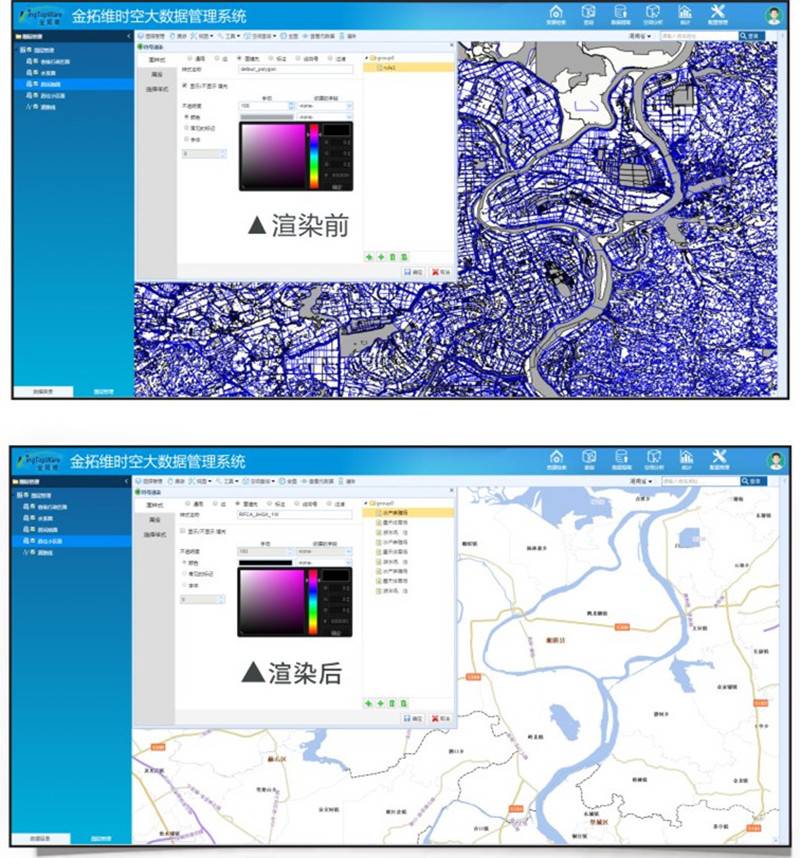This screenshot has height=858, width=800.
Task: Click the first green add-rule icon in 渲染前 dialog
Action: (x=368, y=256)
